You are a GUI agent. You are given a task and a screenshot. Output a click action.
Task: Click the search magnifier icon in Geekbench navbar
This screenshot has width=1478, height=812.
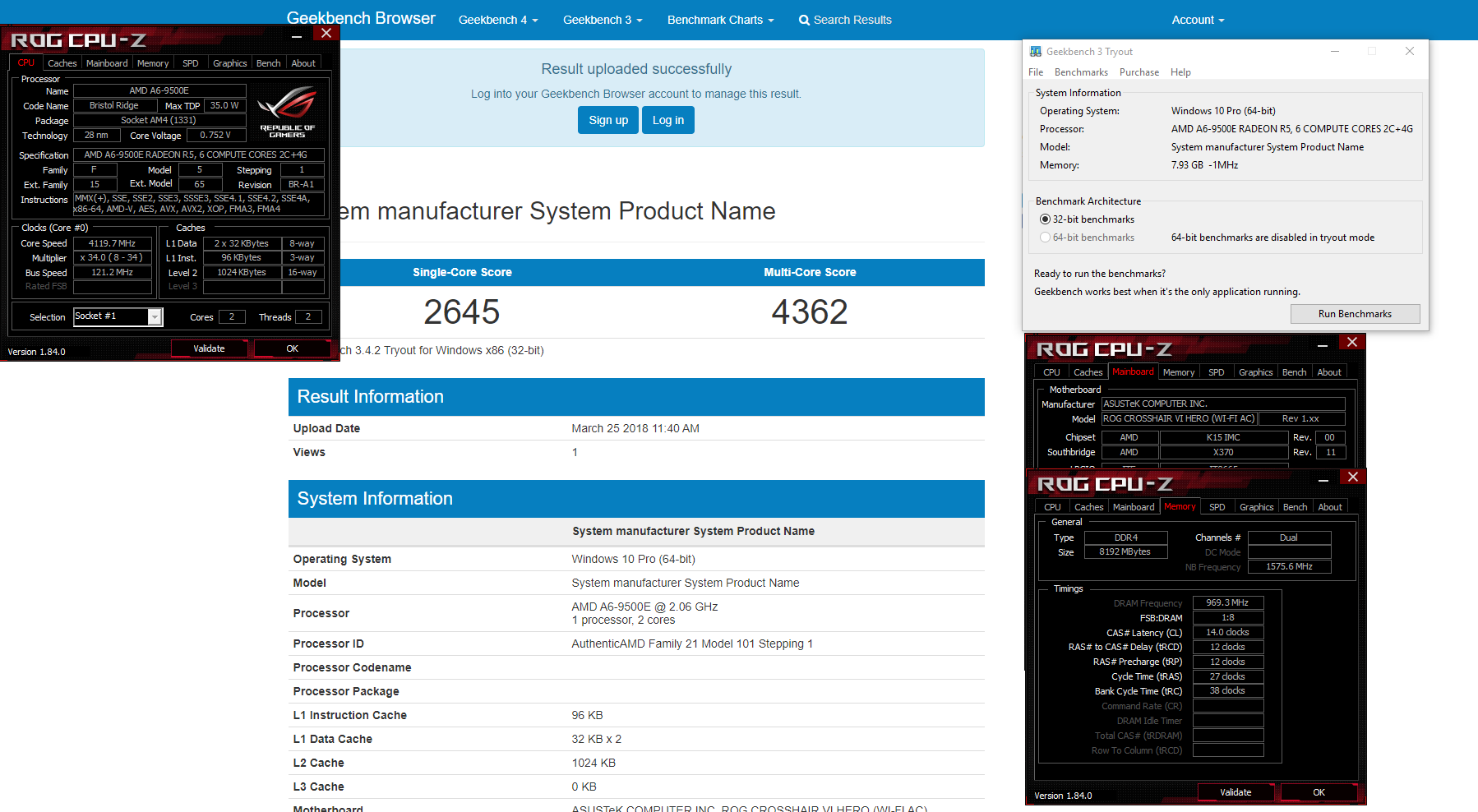coord(804,20)
